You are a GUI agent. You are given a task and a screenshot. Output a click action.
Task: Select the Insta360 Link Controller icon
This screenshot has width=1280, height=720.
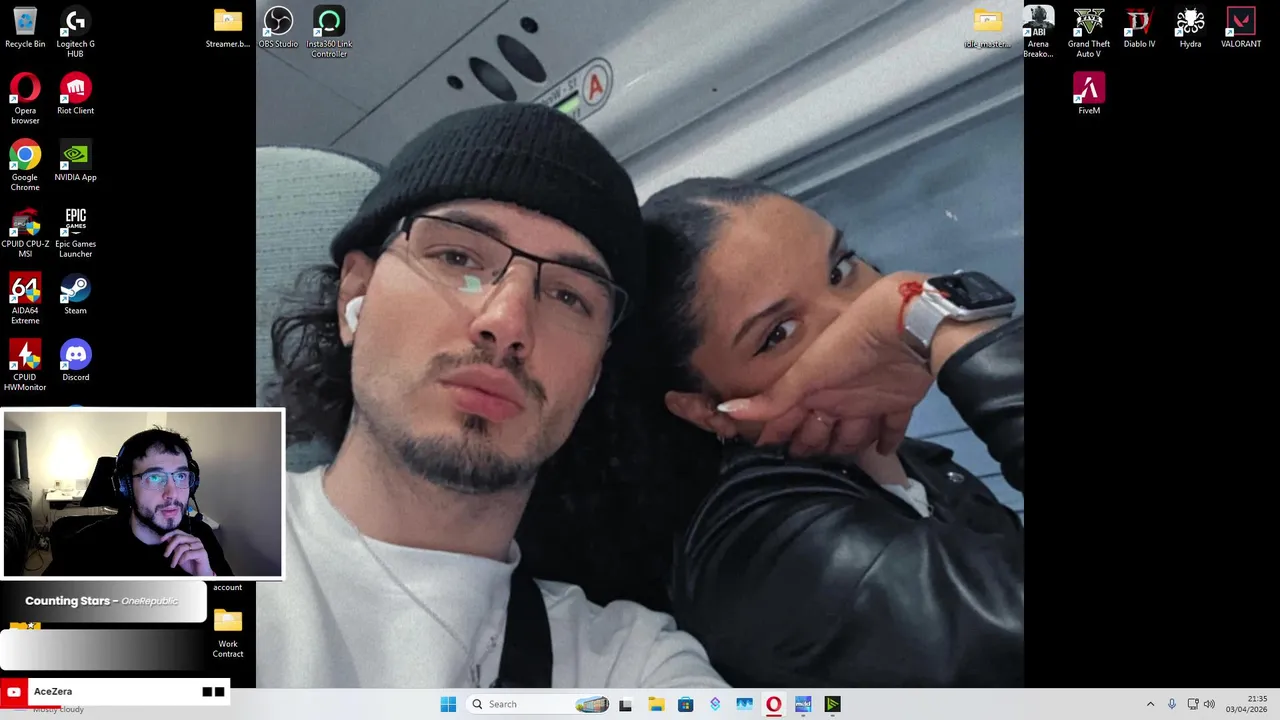click(329, 32)
